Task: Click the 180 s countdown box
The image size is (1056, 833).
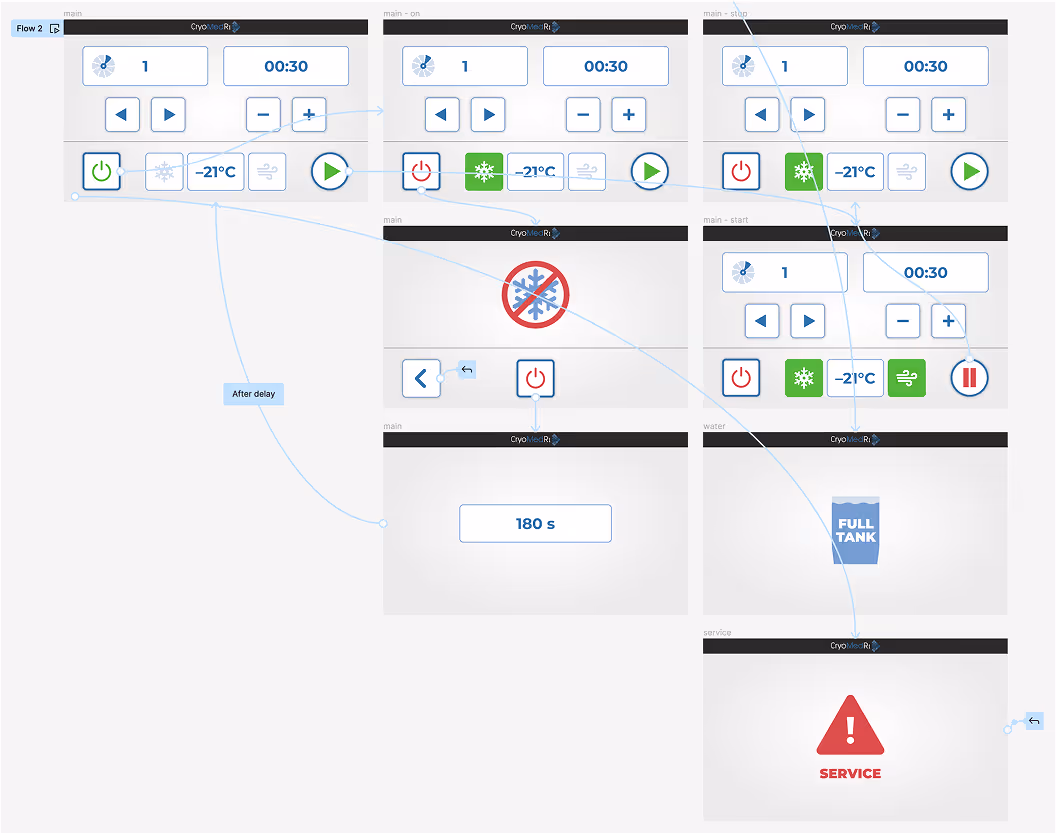Action: (535, 523)
